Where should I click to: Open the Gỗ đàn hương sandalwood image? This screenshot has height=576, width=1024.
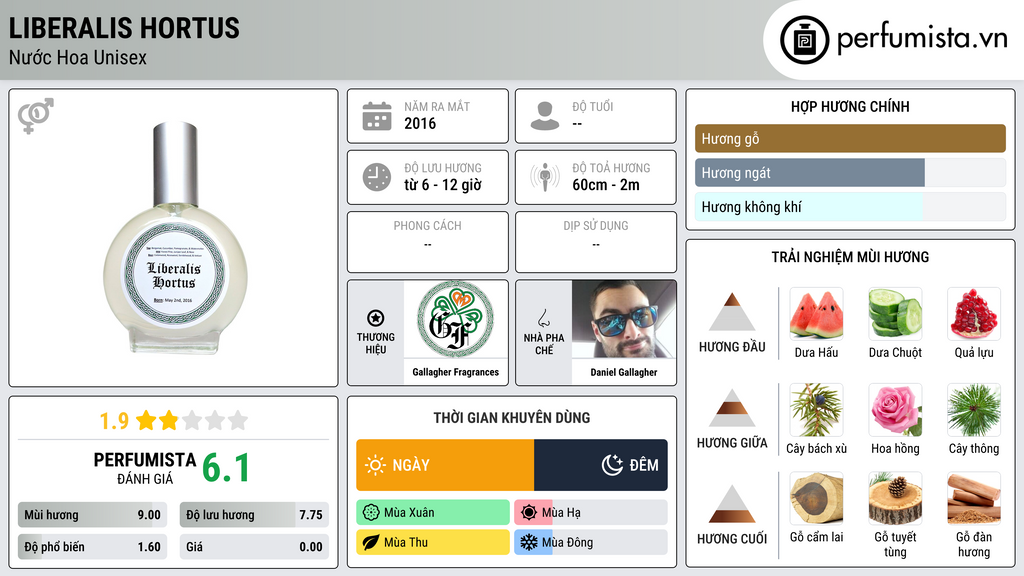tap(974, 498)
